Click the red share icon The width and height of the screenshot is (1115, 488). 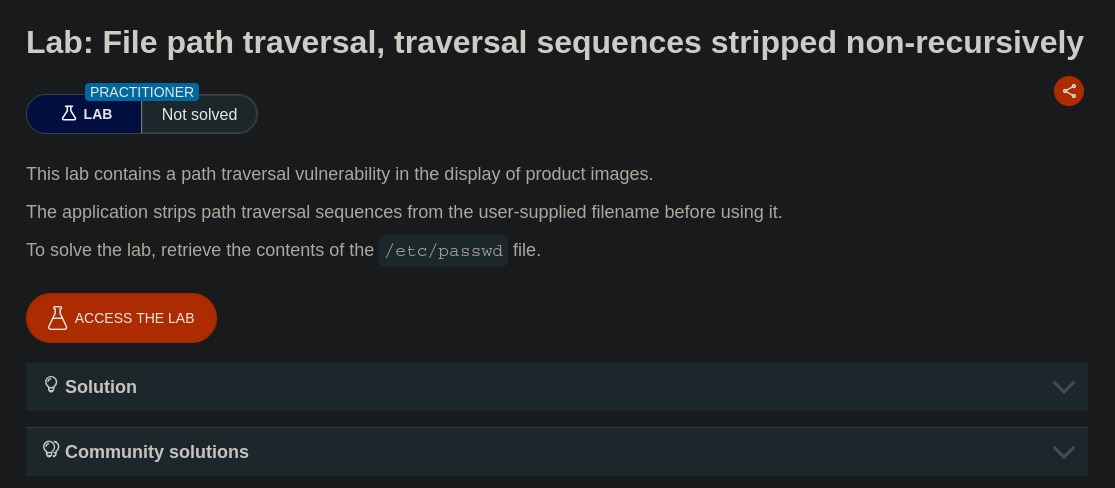pos(1069,91)
